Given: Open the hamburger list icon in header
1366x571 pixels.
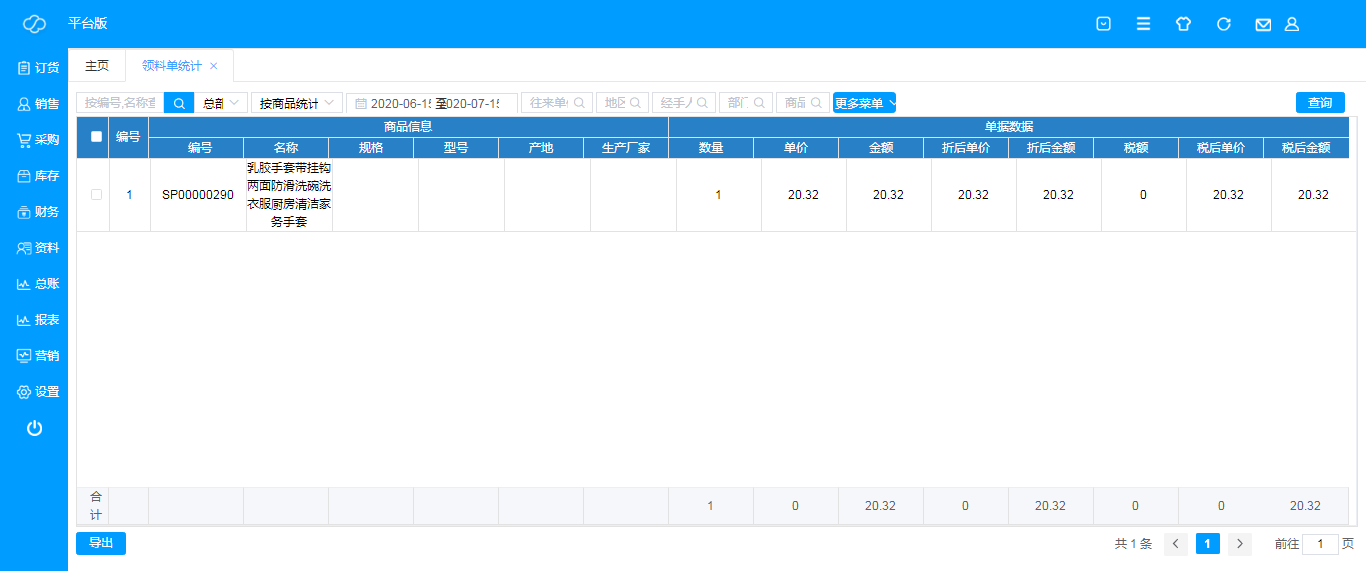Looking at the screenshot, I should (x=1143, y=24).
